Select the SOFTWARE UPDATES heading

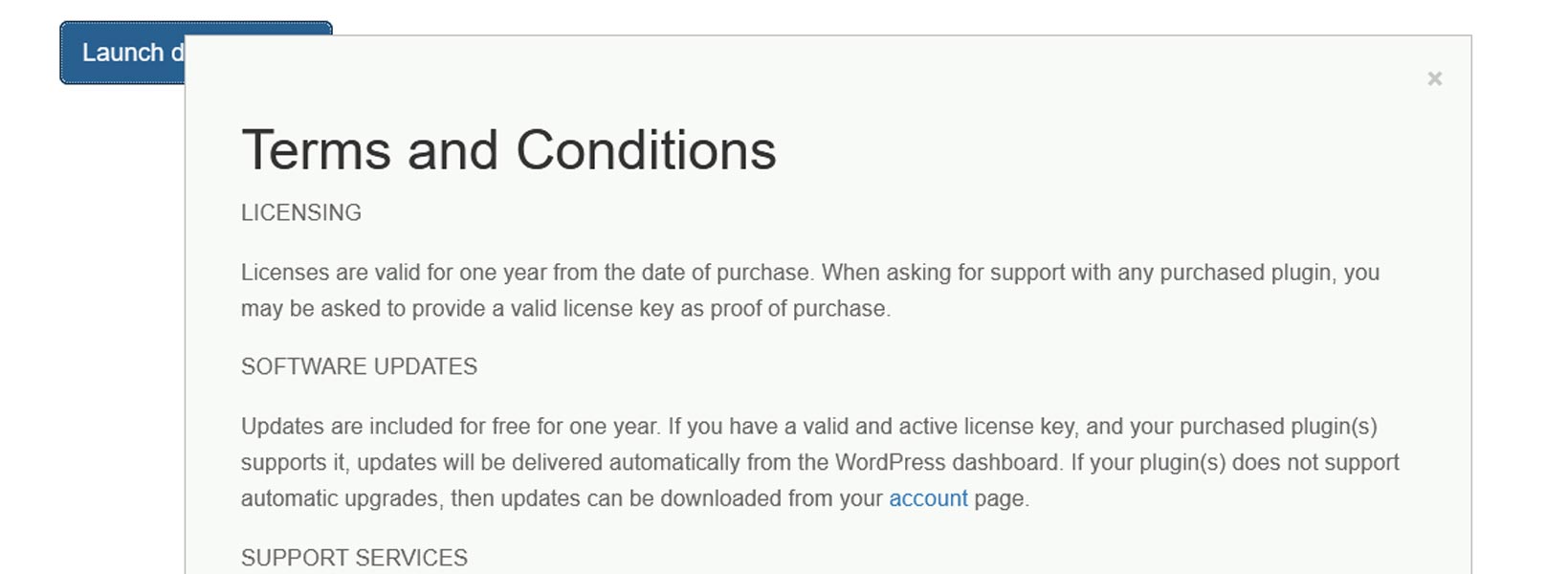tap(359, 366)
